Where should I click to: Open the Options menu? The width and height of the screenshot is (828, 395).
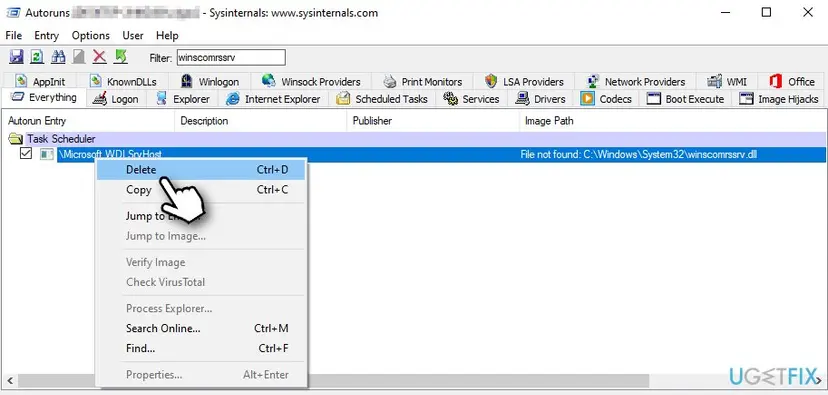91,35
